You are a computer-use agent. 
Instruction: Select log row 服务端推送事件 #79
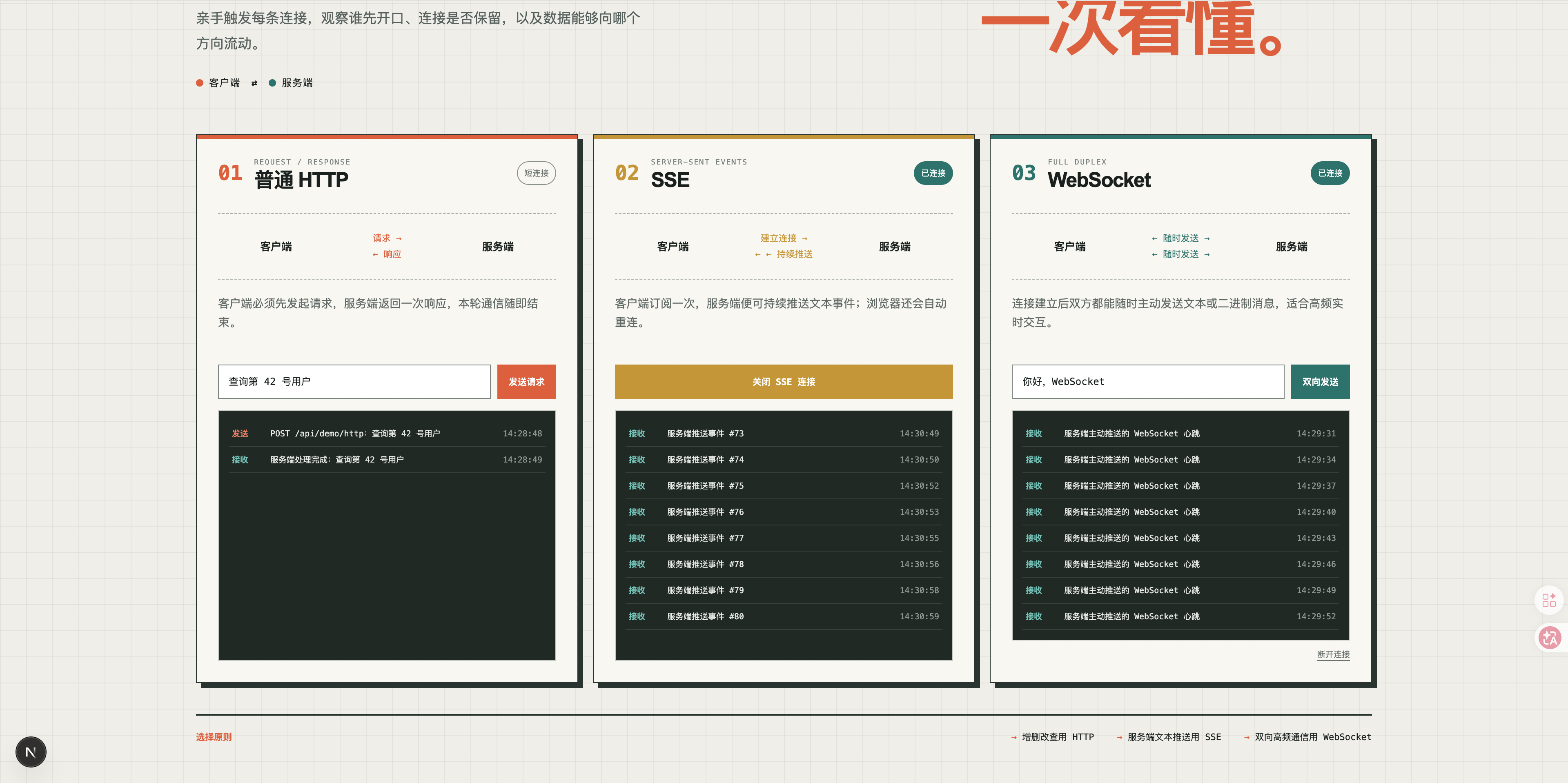[x=784, y=591]
